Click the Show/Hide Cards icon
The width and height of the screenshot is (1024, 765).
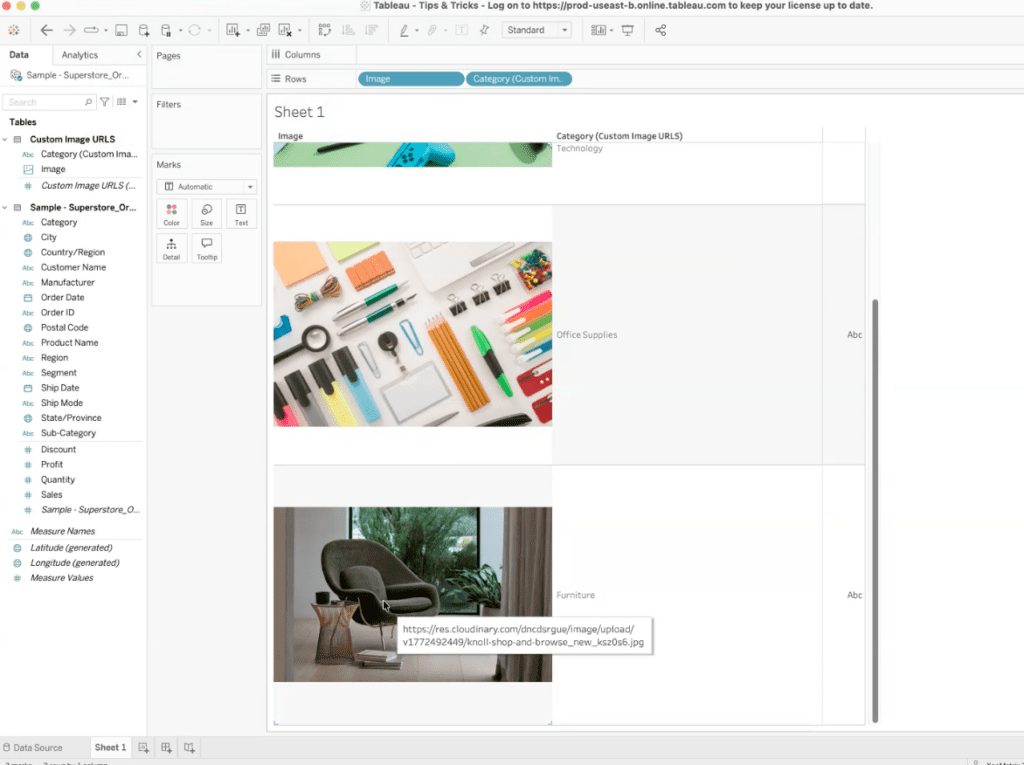point(598,30)
